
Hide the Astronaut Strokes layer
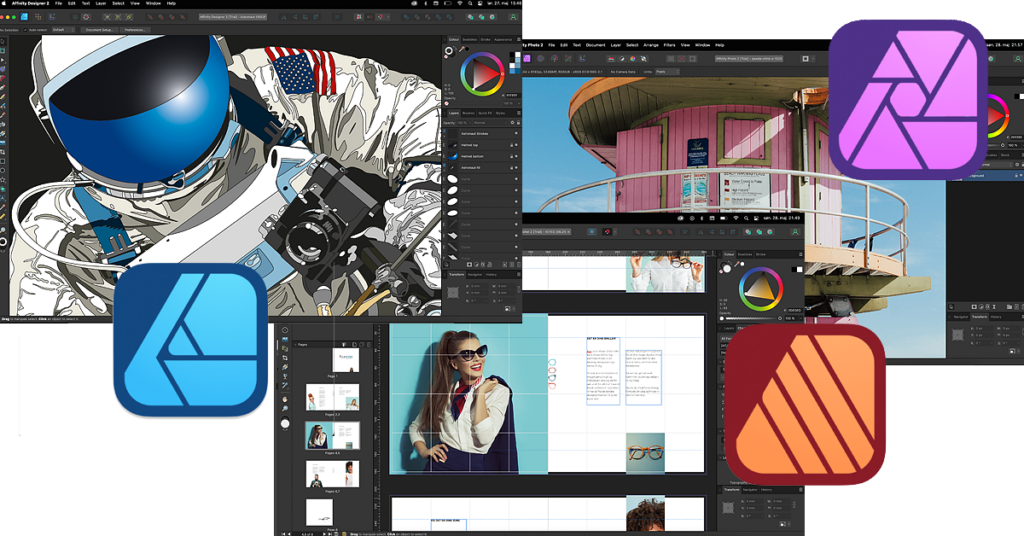coord(516,133)
